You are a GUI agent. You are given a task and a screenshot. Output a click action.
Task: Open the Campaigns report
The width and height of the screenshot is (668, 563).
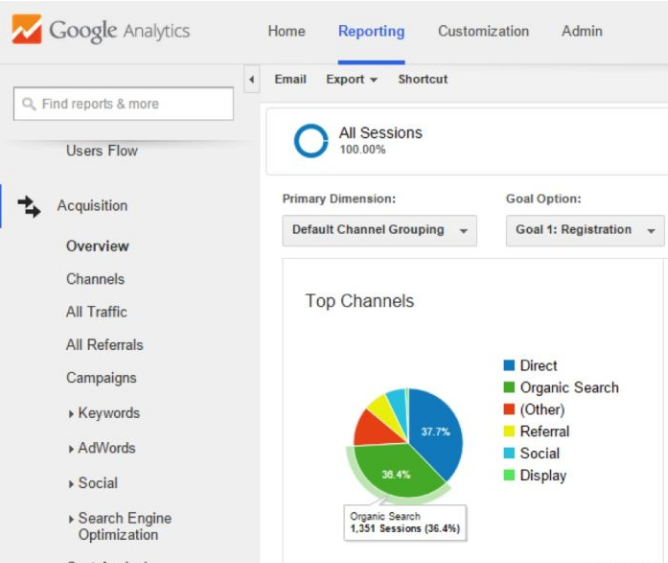[101, 378]
